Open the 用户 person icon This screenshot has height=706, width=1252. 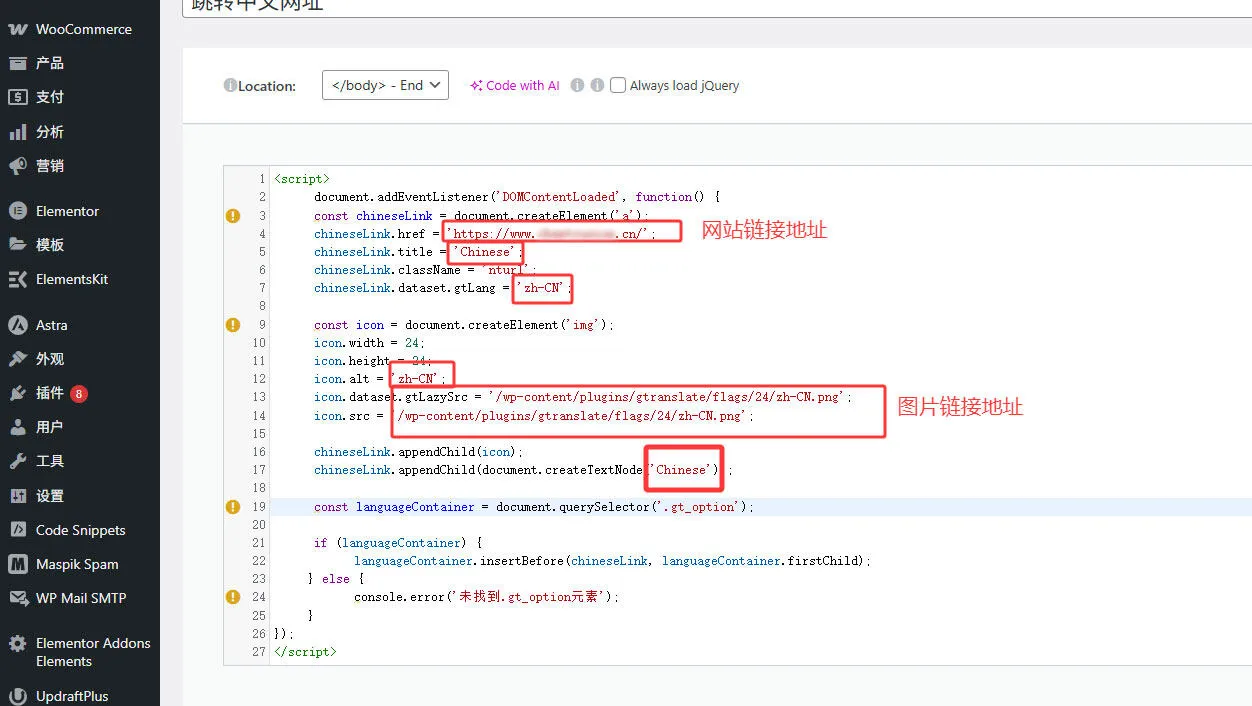click(x=18, y=427)
